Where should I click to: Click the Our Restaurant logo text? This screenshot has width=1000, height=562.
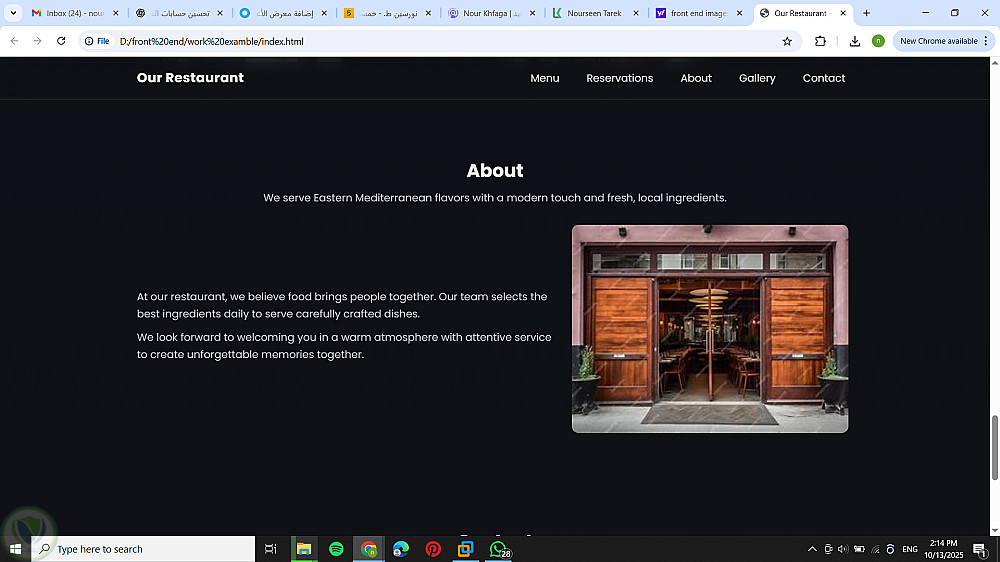(190, 77)
